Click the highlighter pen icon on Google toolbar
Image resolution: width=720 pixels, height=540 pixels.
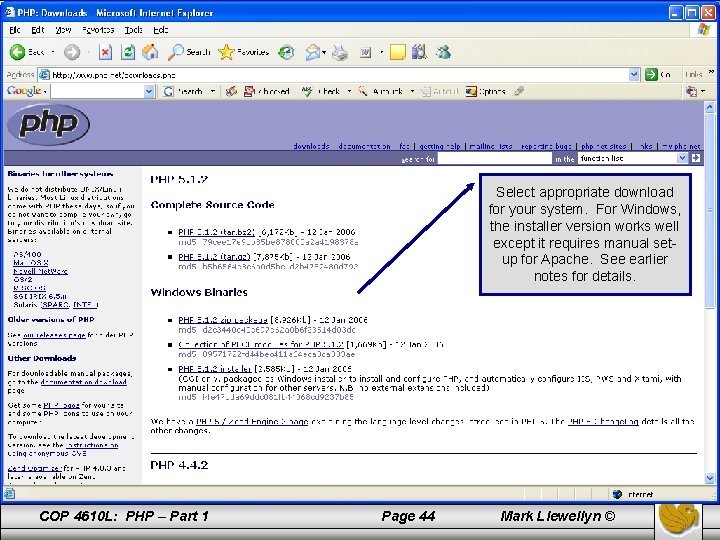tap(519, 91)
